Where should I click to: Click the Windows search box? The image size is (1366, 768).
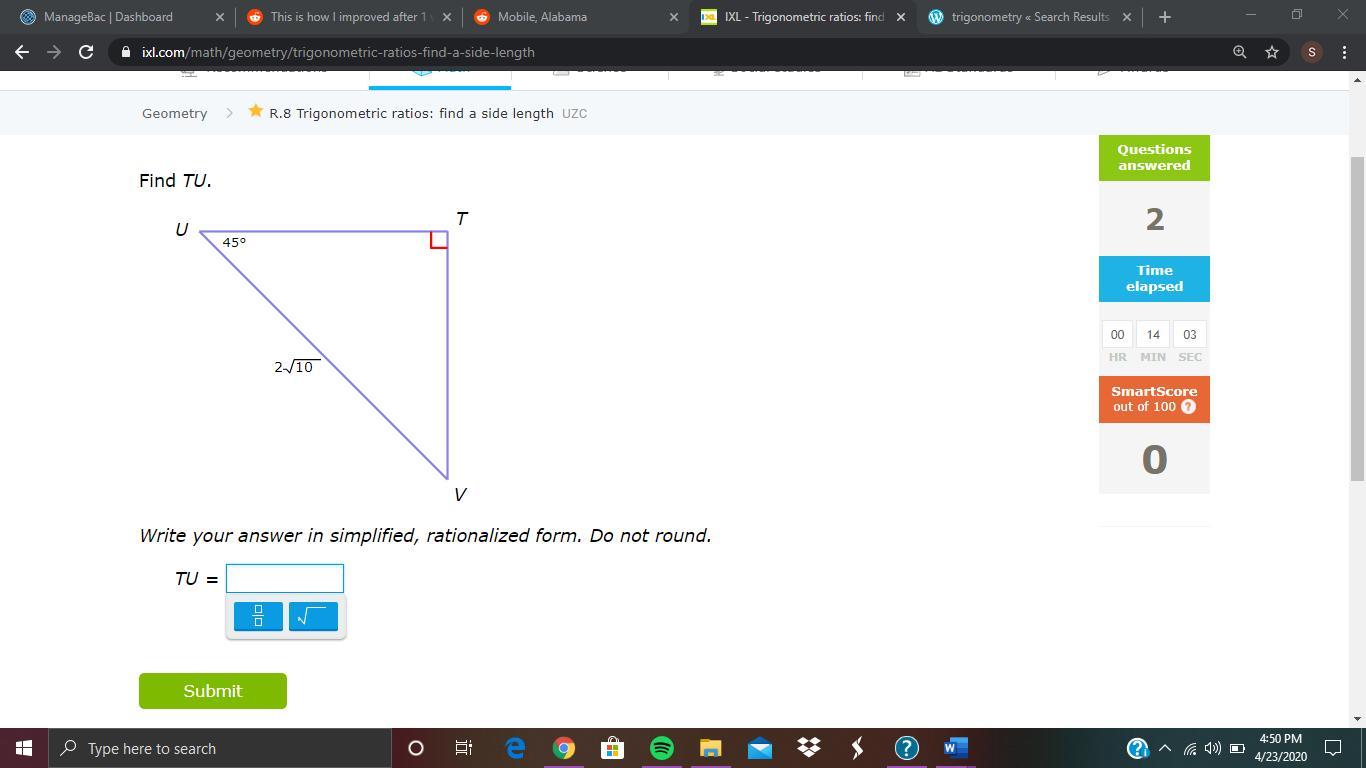point(220,748)
